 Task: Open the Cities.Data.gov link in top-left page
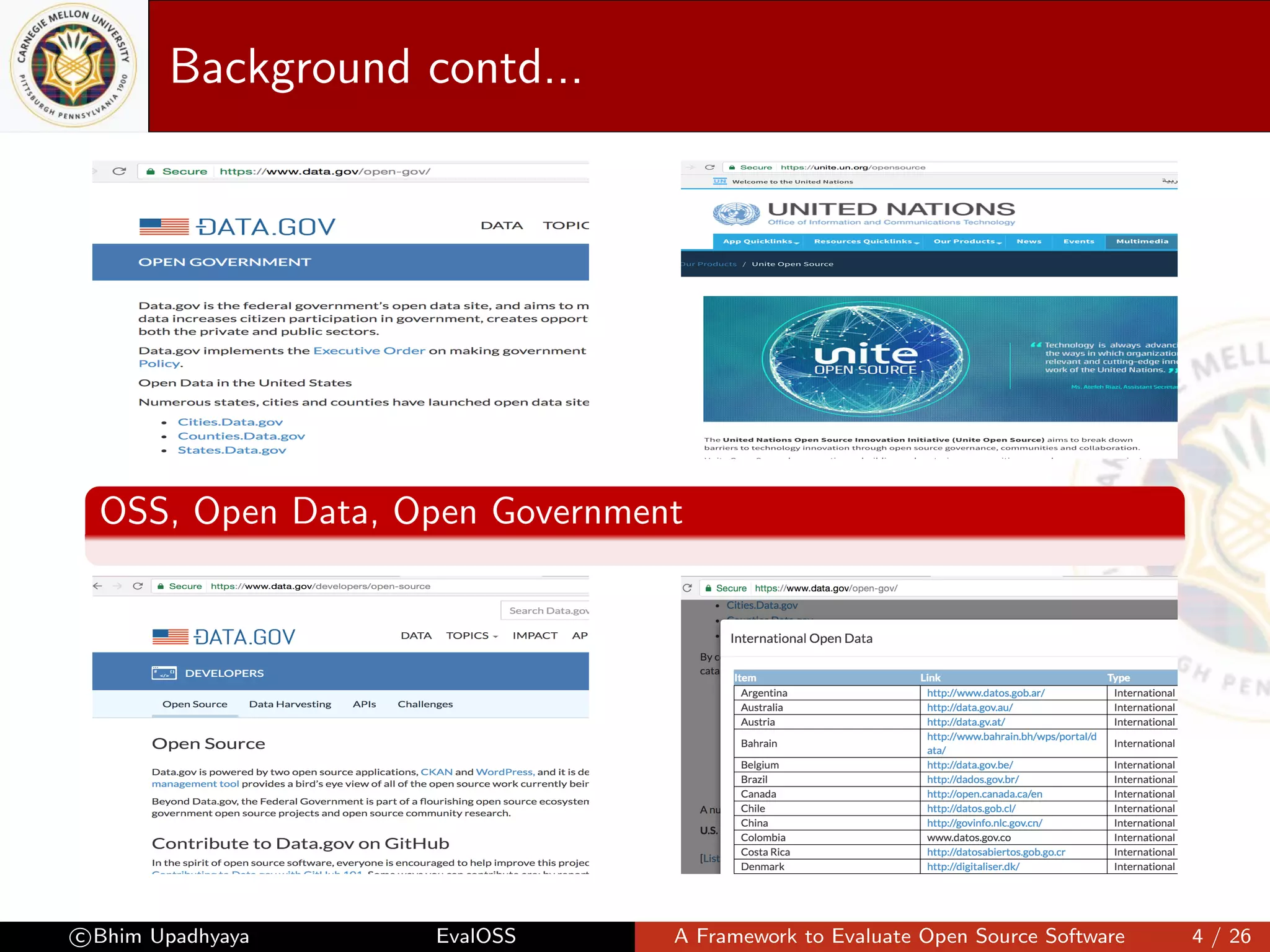point(230,422)
